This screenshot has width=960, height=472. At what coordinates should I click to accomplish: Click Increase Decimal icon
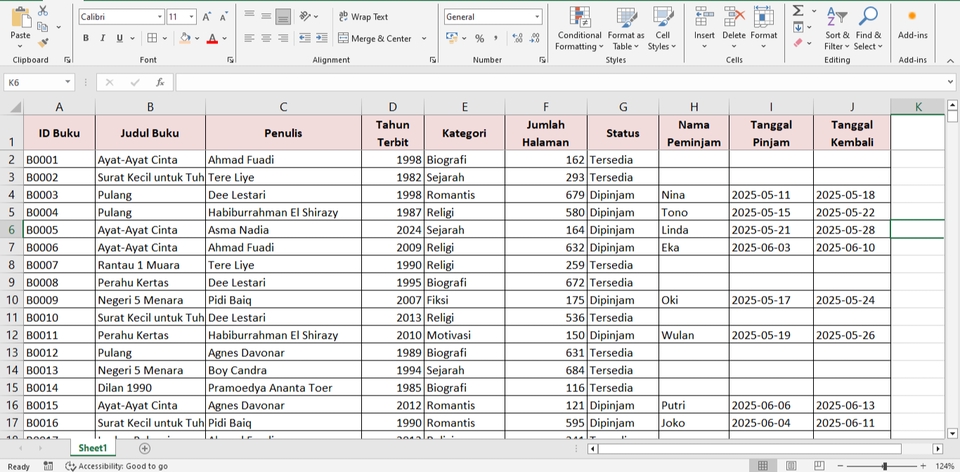[x=517, y=38]
